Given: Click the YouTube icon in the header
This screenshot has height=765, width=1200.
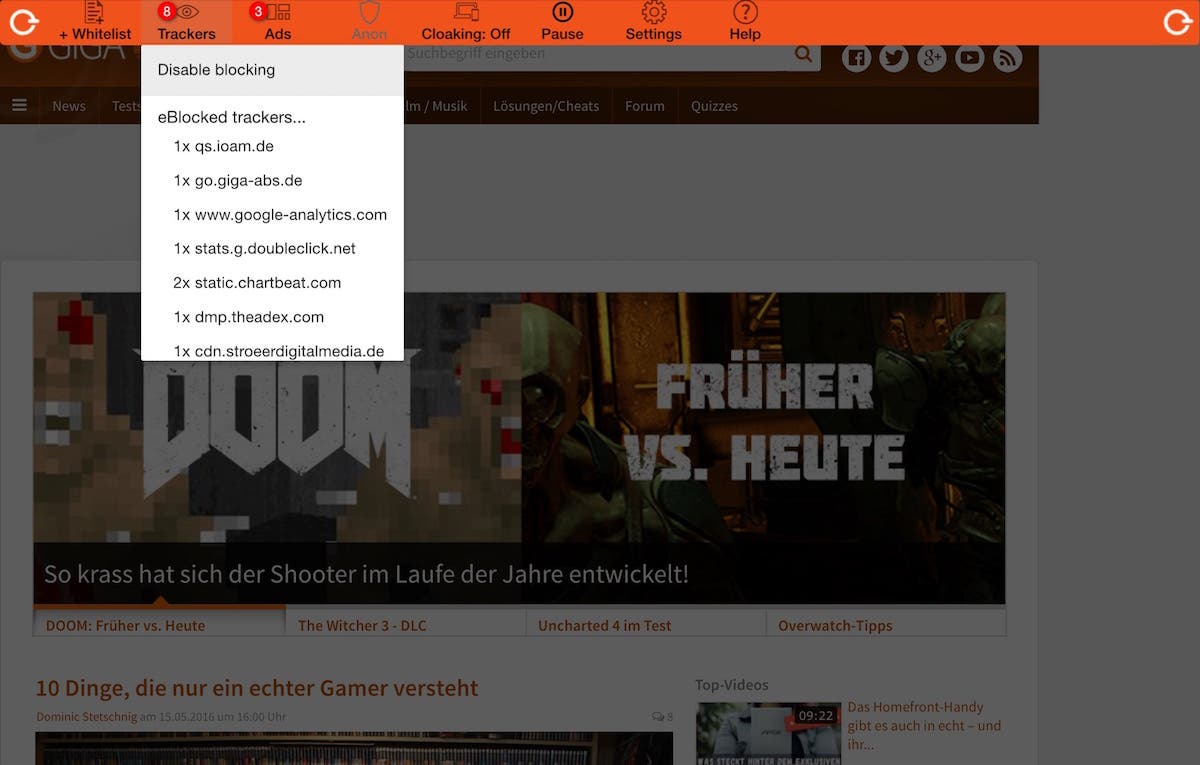Looking at the screenshot, I should click(969, 59).
